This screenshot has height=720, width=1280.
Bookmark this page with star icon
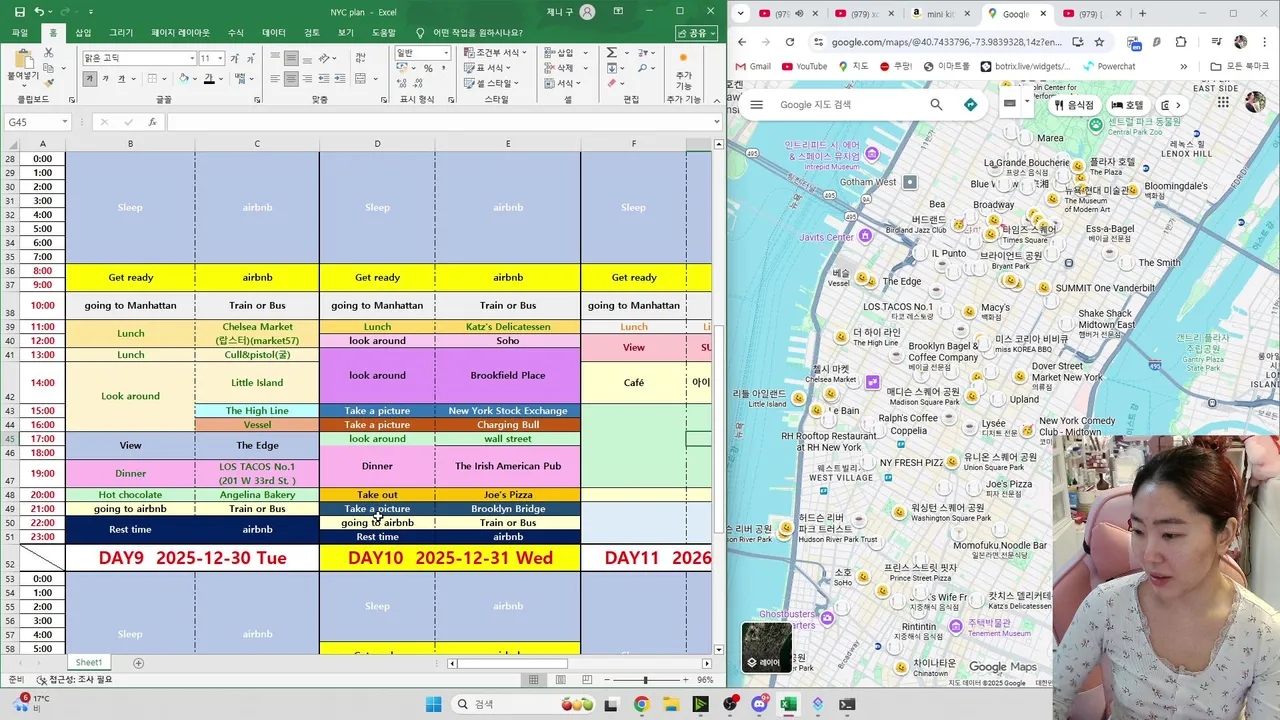[x=1099, y=42]
